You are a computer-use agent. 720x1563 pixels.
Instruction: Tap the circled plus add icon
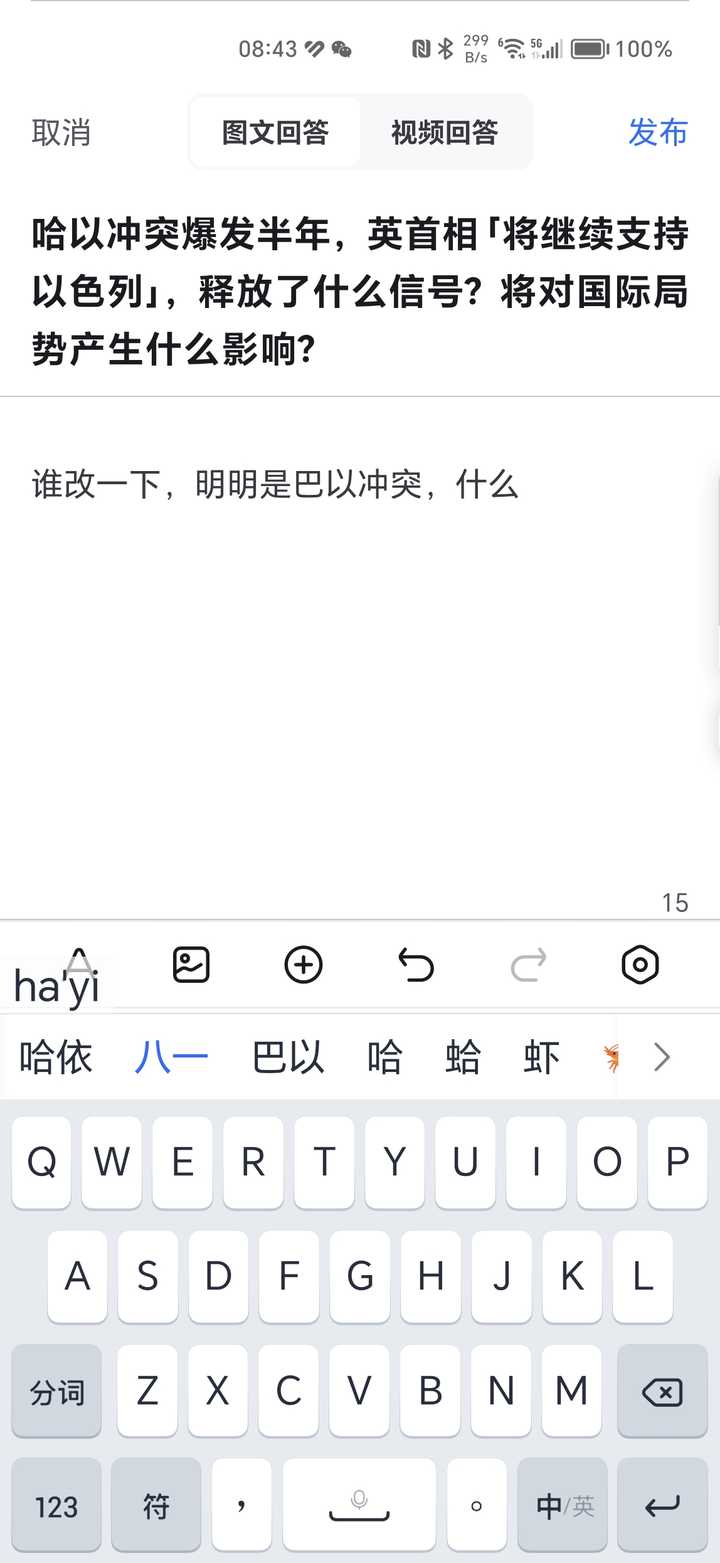[x=304, y=965]
